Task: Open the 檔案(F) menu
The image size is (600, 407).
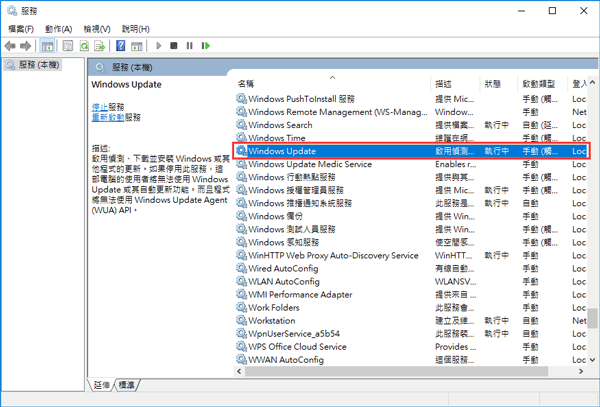Action: (x=20, y=29)
